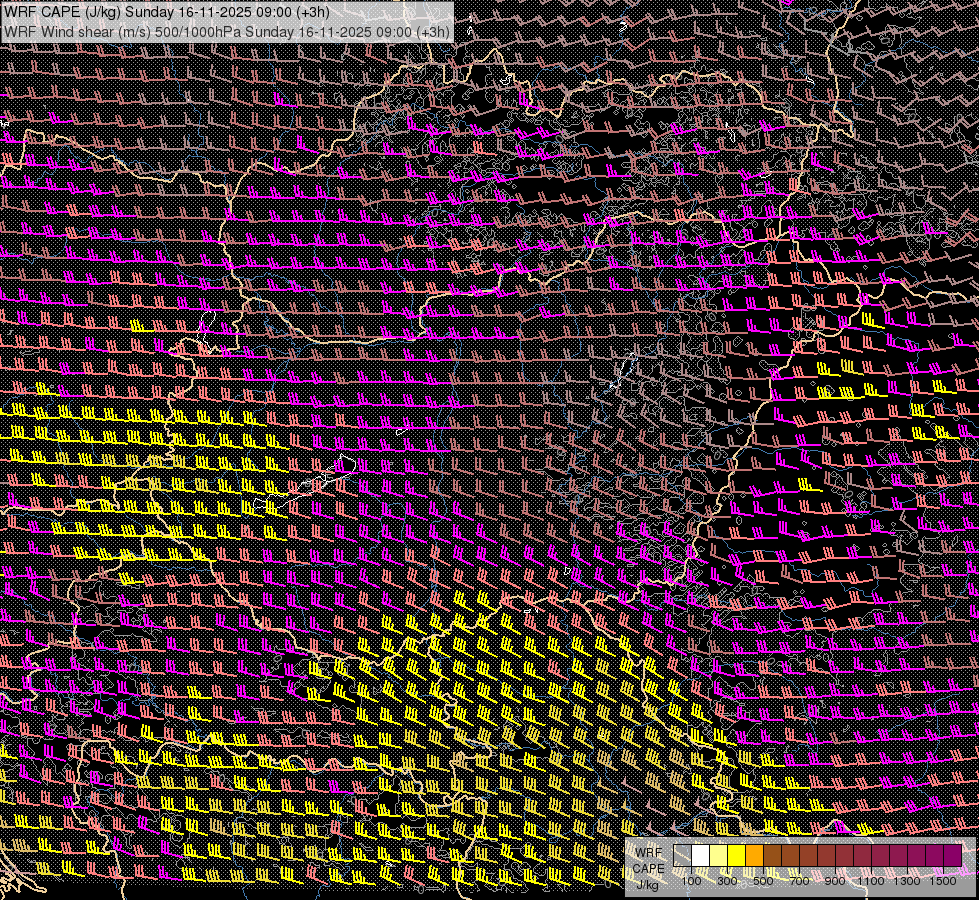This screenshot has height=900, width=979.
Task: Click the J/kg unit label in the legend
Action: (648, 884)
